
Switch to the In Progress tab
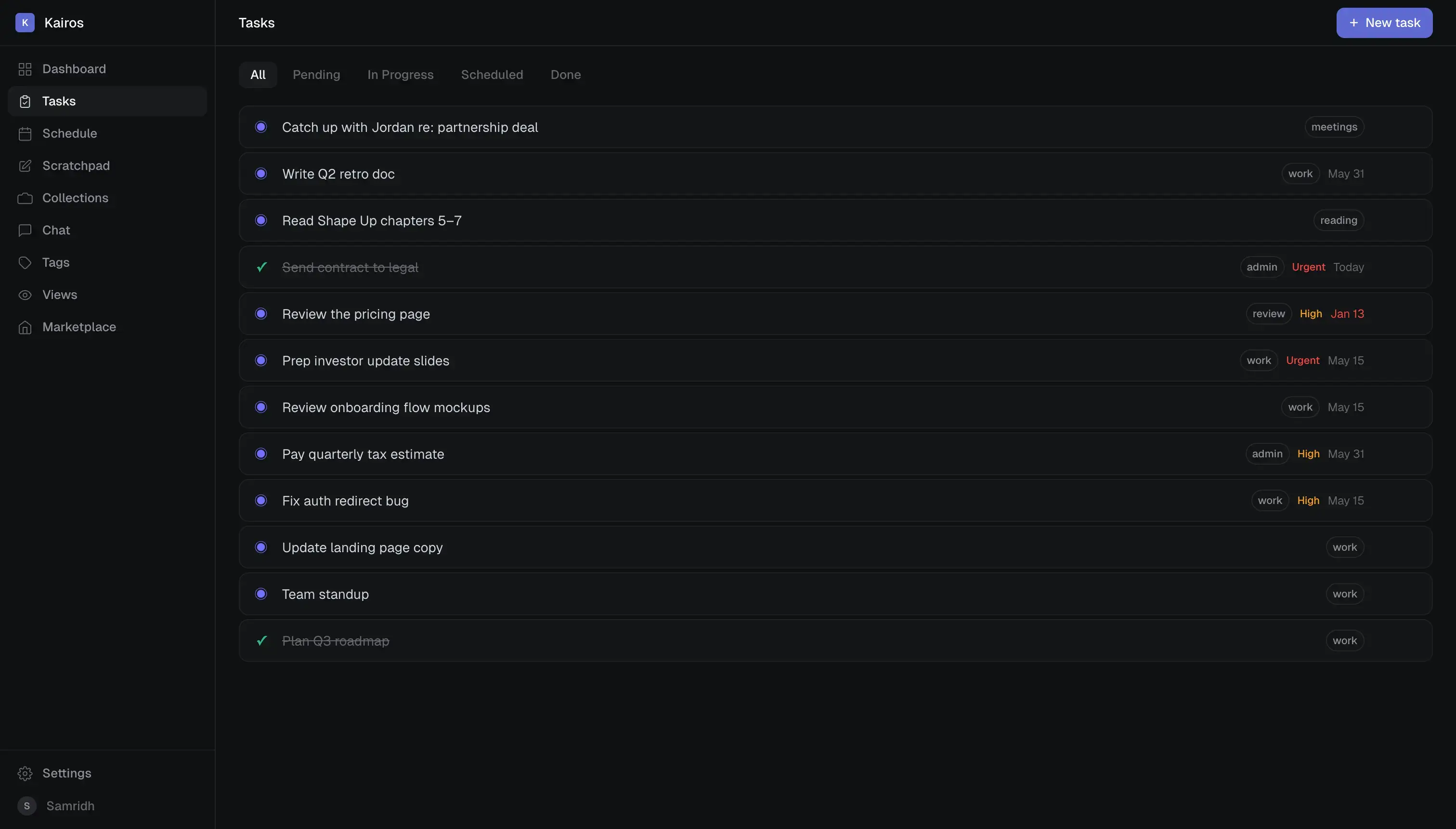(400, 75)
